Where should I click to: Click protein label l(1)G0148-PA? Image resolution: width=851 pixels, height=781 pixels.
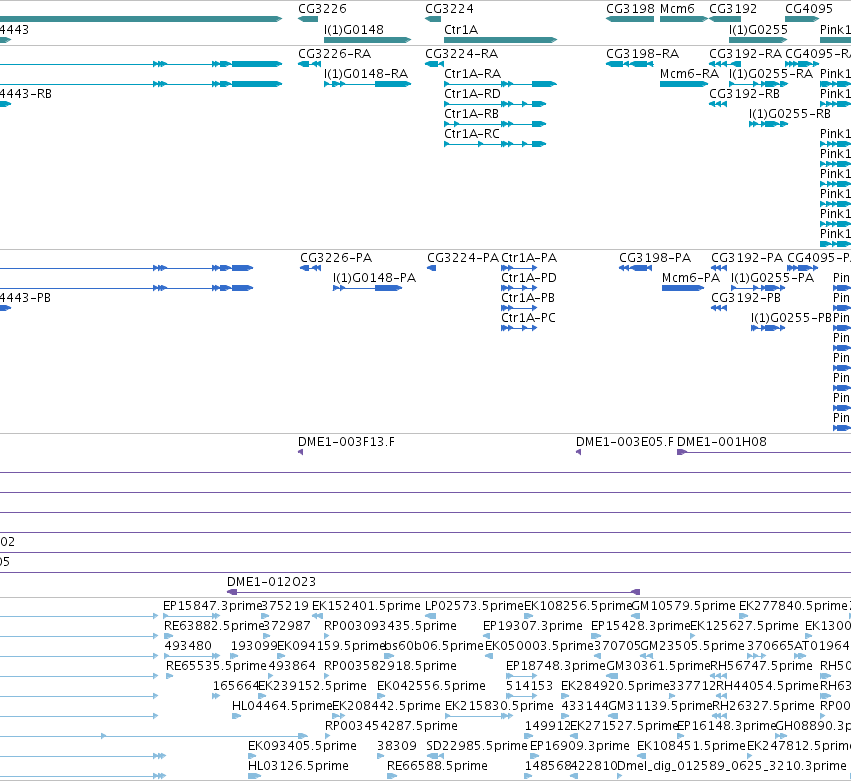(374, 278)
